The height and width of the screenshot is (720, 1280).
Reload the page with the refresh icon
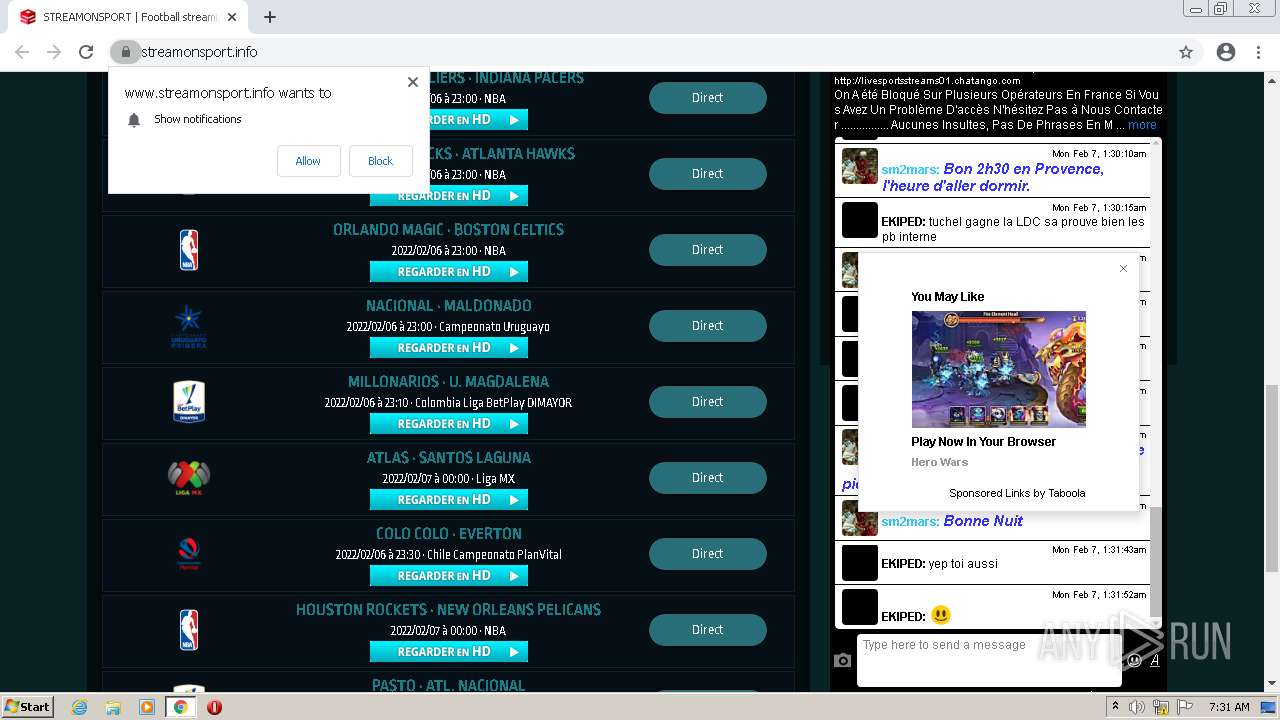tap(86, 52)
